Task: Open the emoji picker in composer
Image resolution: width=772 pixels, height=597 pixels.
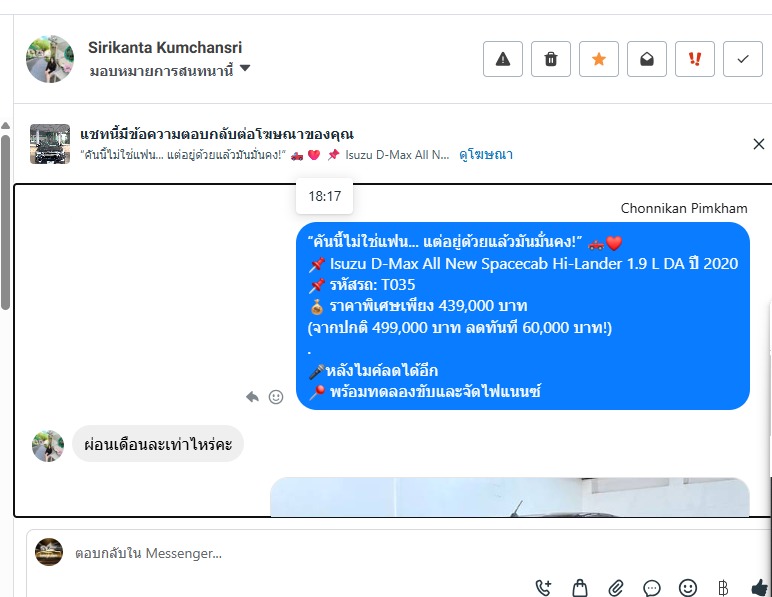Action: [x=688, y=588]
